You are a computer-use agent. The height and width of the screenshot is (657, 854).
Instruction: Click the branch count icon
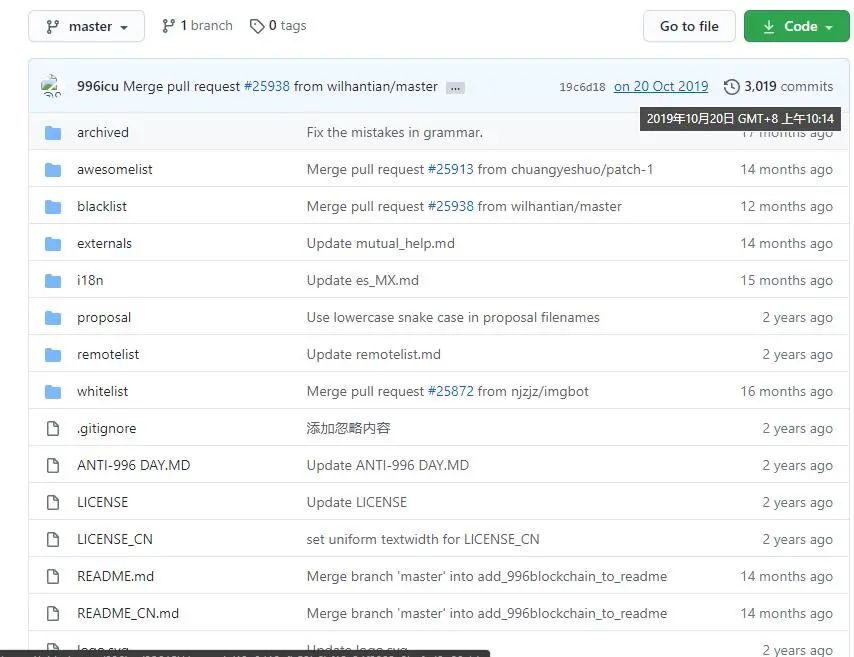tap(169, 26)
